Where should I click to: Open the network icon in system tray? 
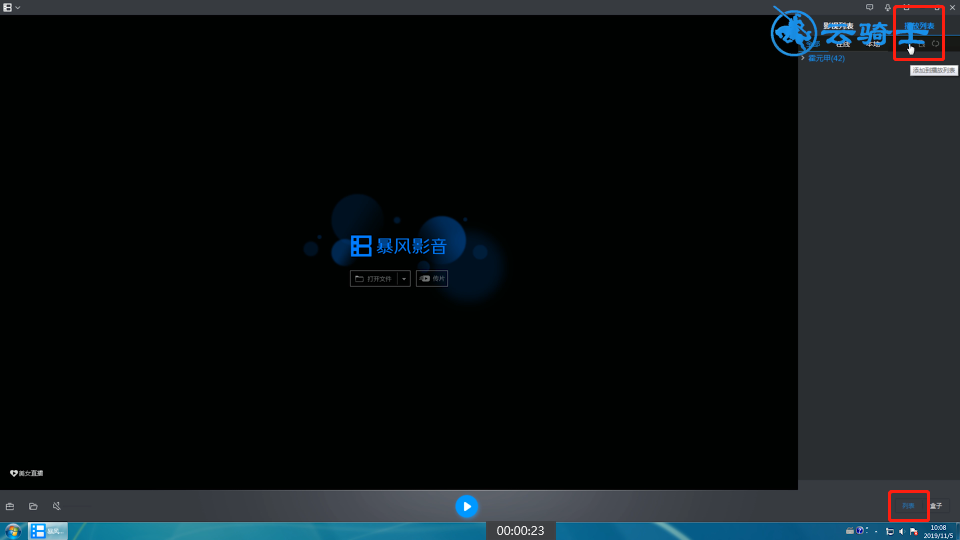click(x=890, y=531)
